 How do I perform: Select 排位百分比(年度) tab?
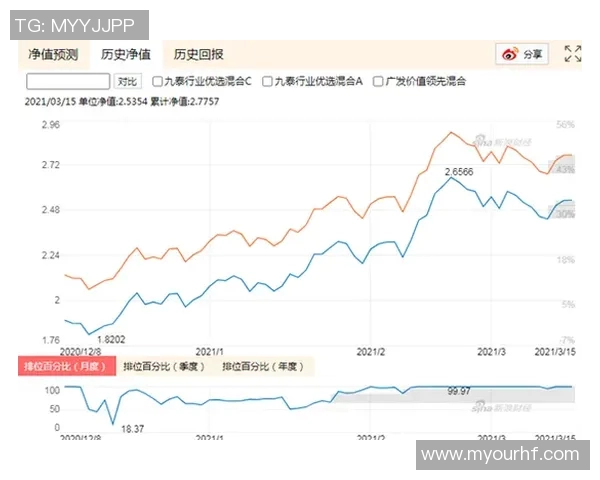(x=263, y=367)
